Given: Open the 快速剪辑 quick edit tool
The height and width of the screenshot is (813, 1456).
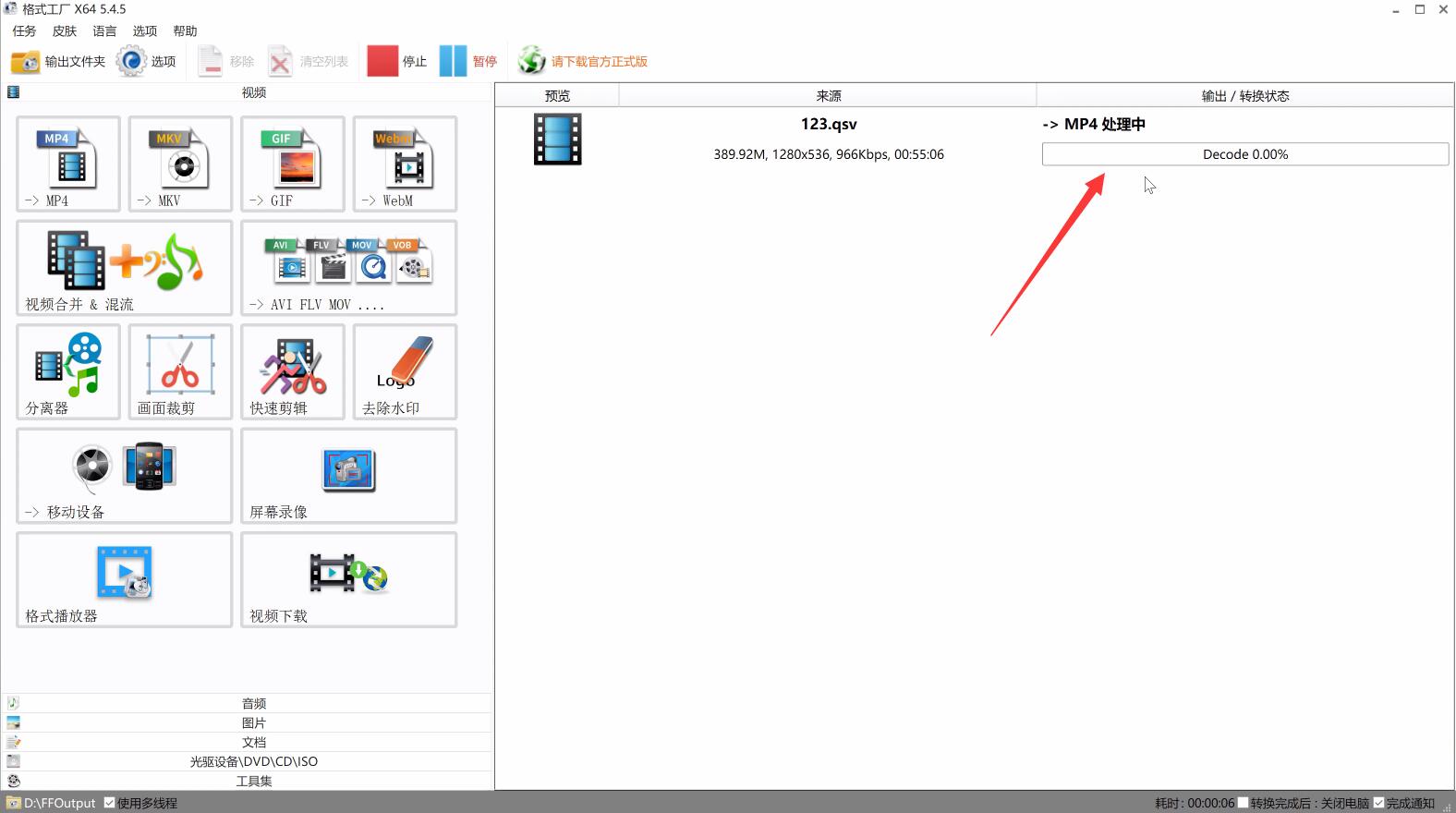Looking at the screenshot, I should tap(293, 371).
